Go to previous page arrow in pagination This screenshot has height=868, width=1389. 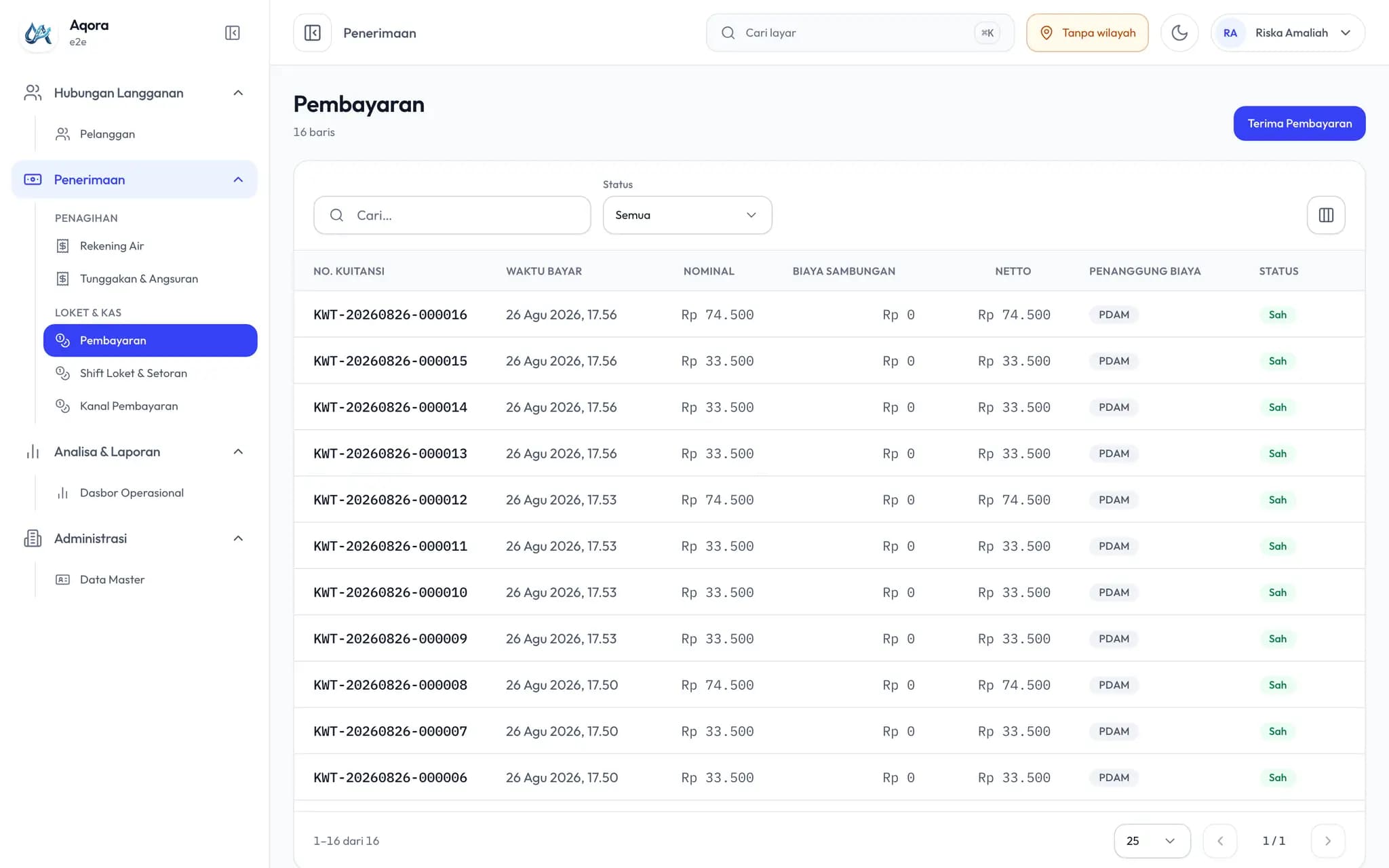pos(1220,841)
